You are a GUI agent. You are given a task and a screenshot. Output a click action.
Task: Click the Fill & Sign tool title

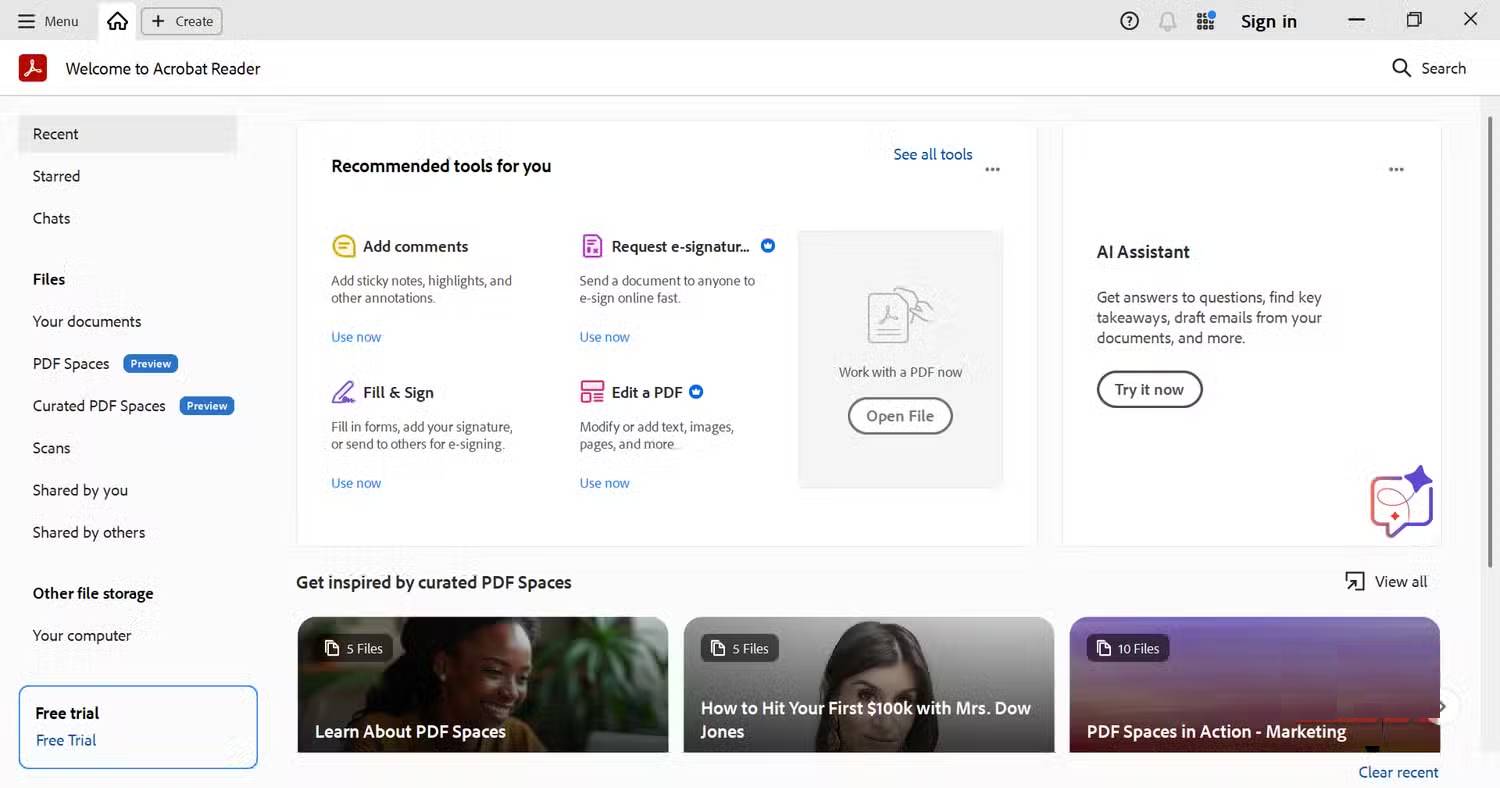[x=398, y=392]
